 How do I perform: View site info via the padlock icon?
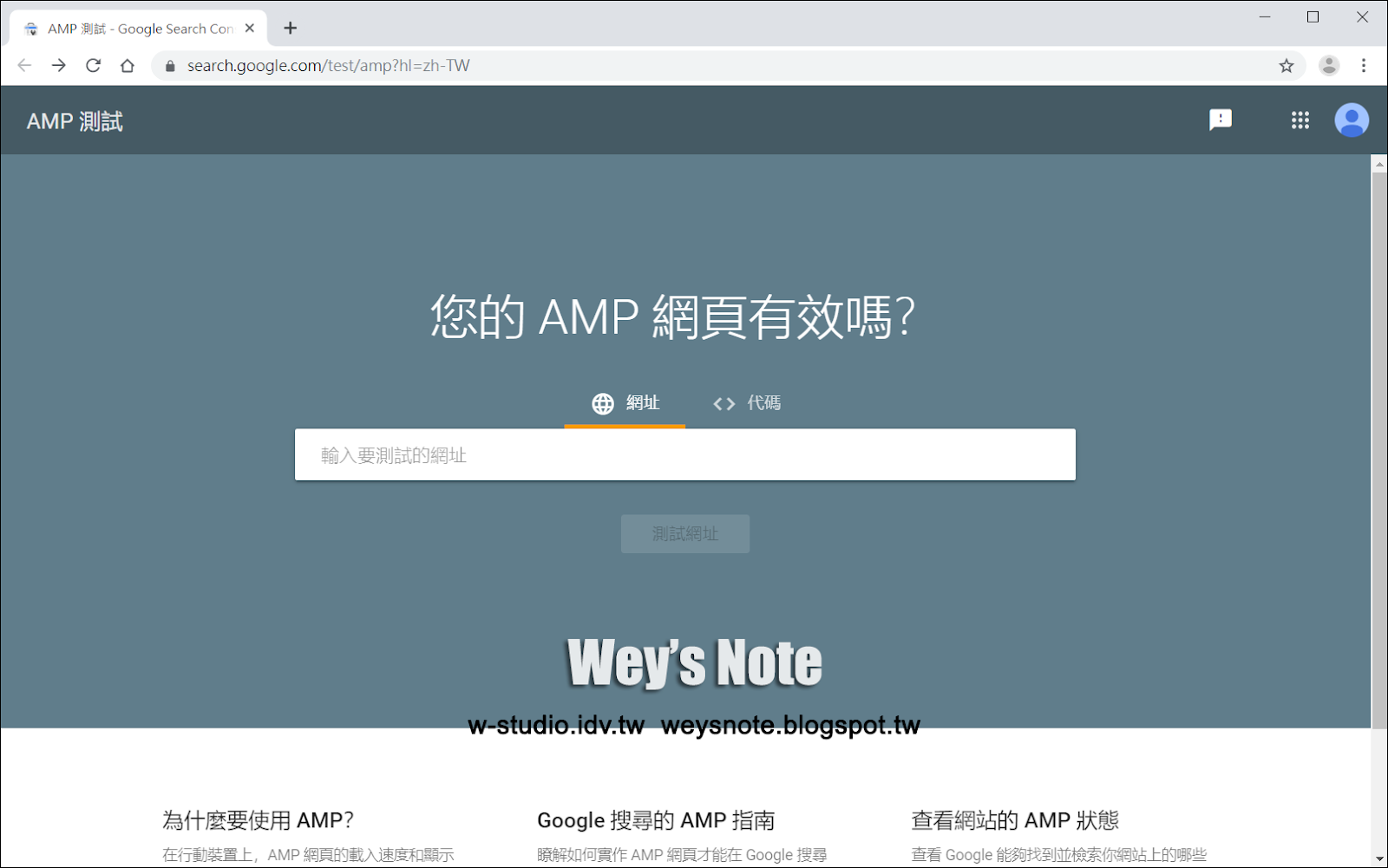[x=170, y=66]
